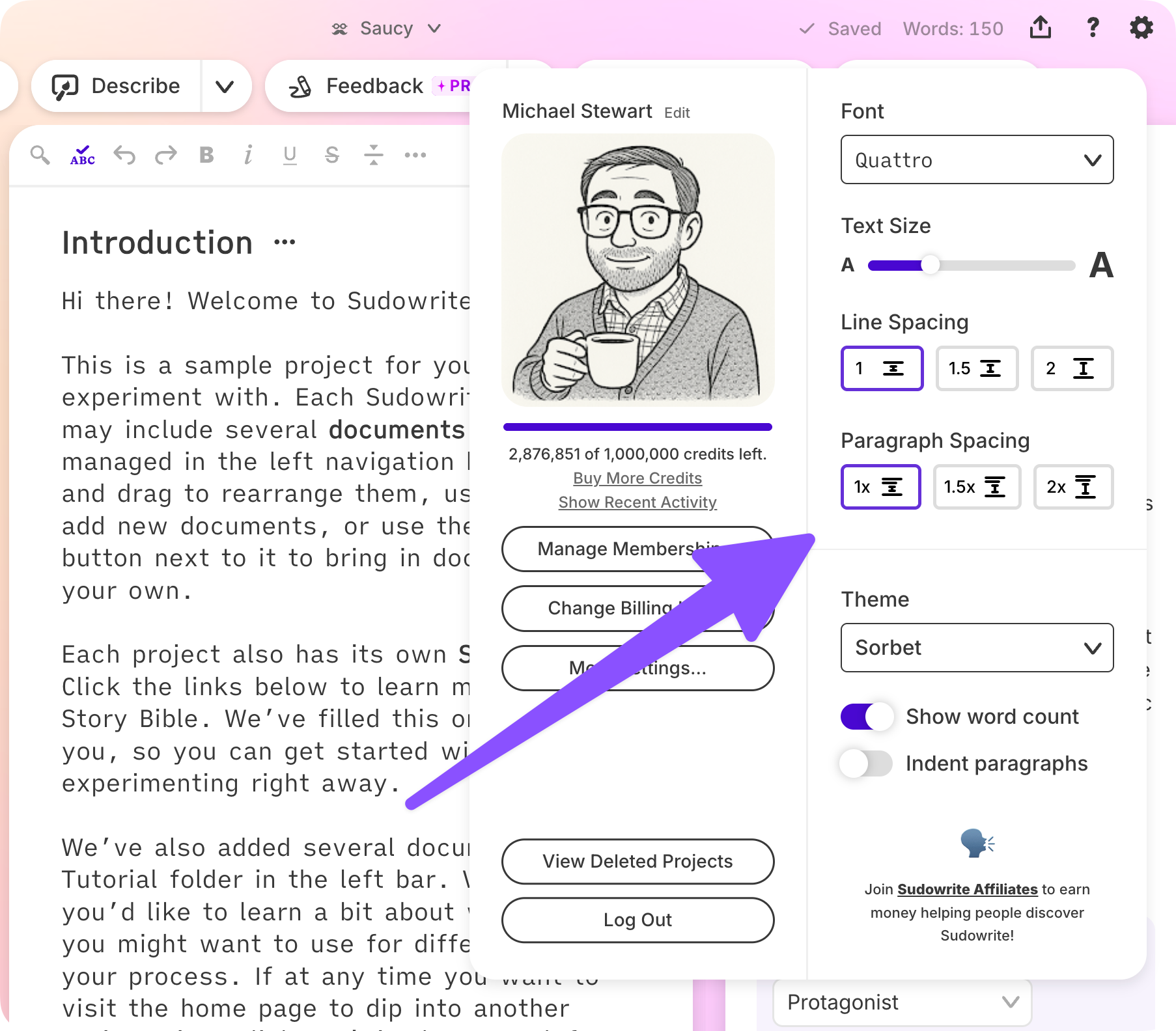Select paragraph spacing 1x
Screen dimensions: 1176x1031
880,487
